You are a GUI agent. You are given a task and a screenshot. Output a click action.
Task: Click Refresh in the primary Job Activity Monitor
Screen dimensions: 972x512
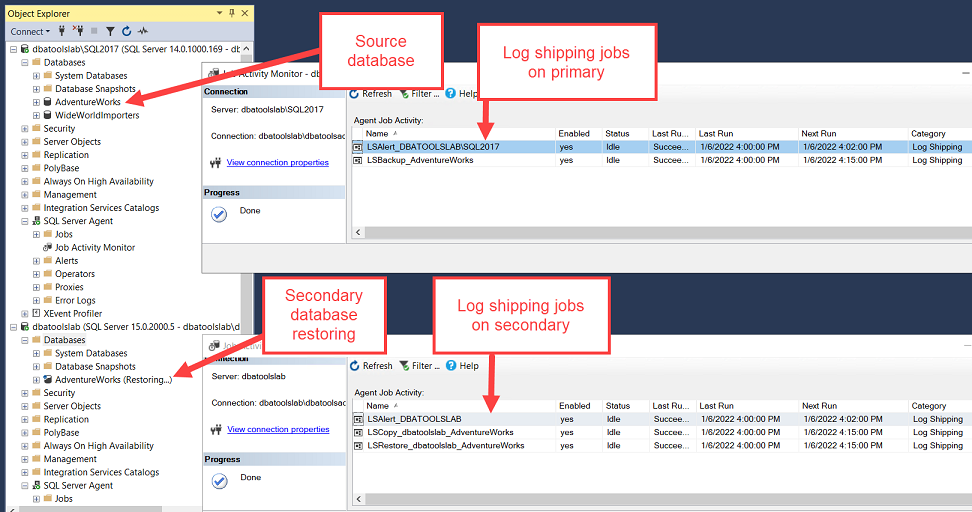point(371,94)
